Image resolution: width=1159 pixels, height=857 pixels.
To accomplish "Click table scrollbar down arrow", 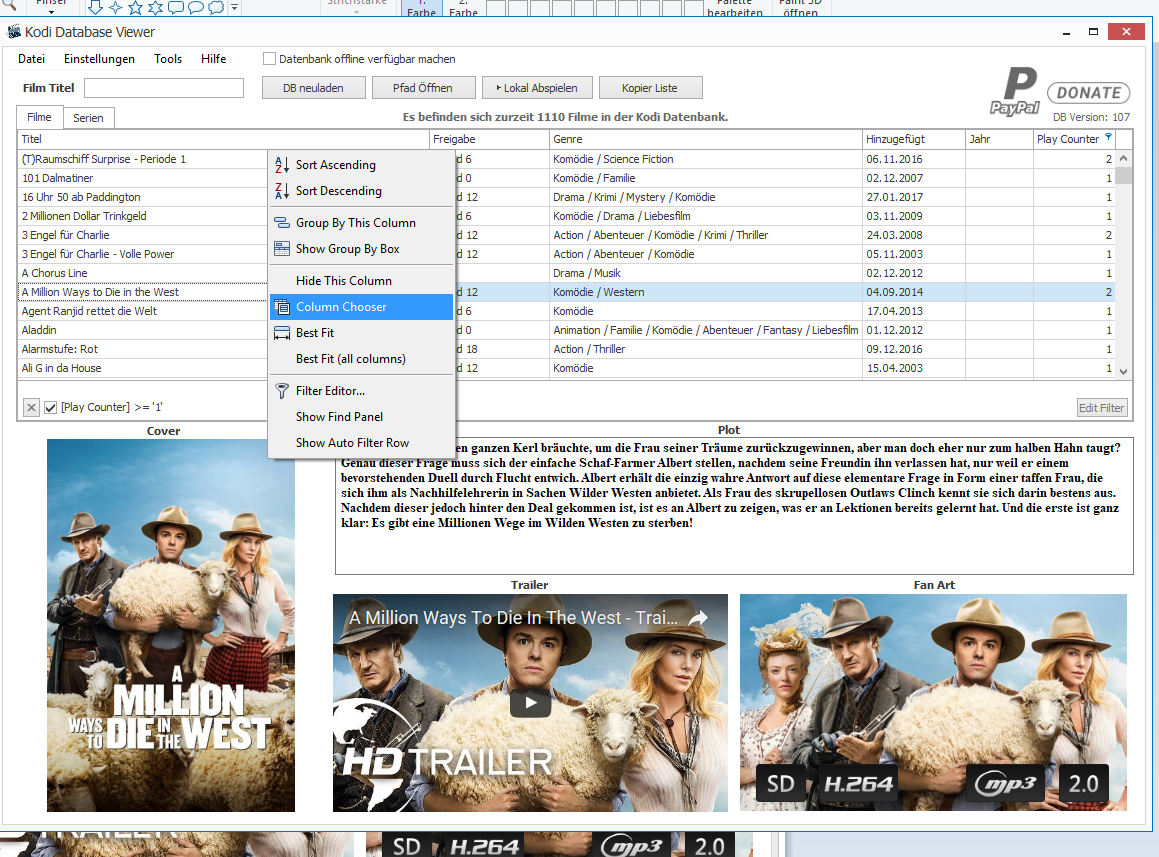I will 1124,371.
